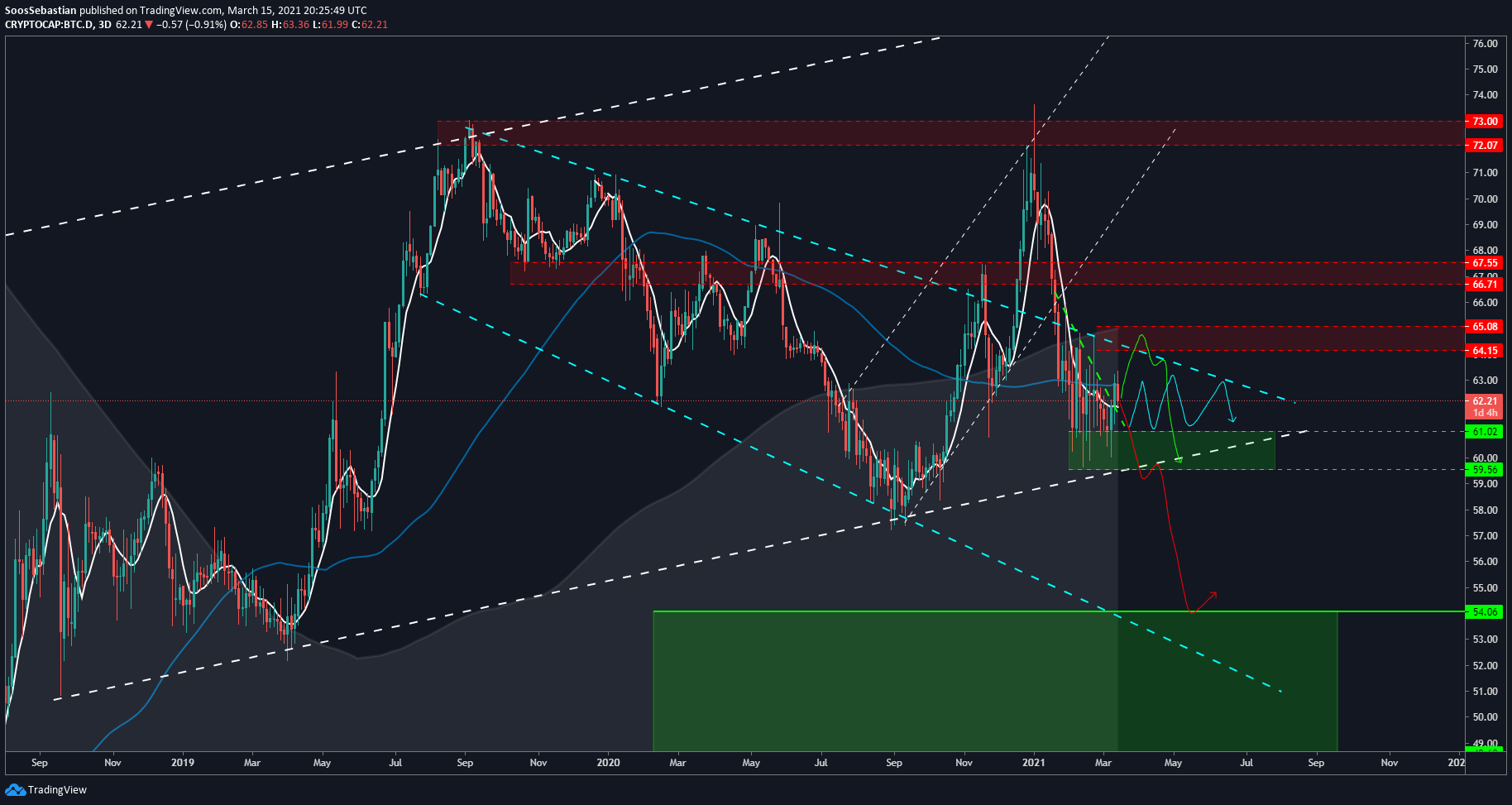Select the red 73.00 price label
Viewport: 1512px width, 805px height.
coord(1485,122)
